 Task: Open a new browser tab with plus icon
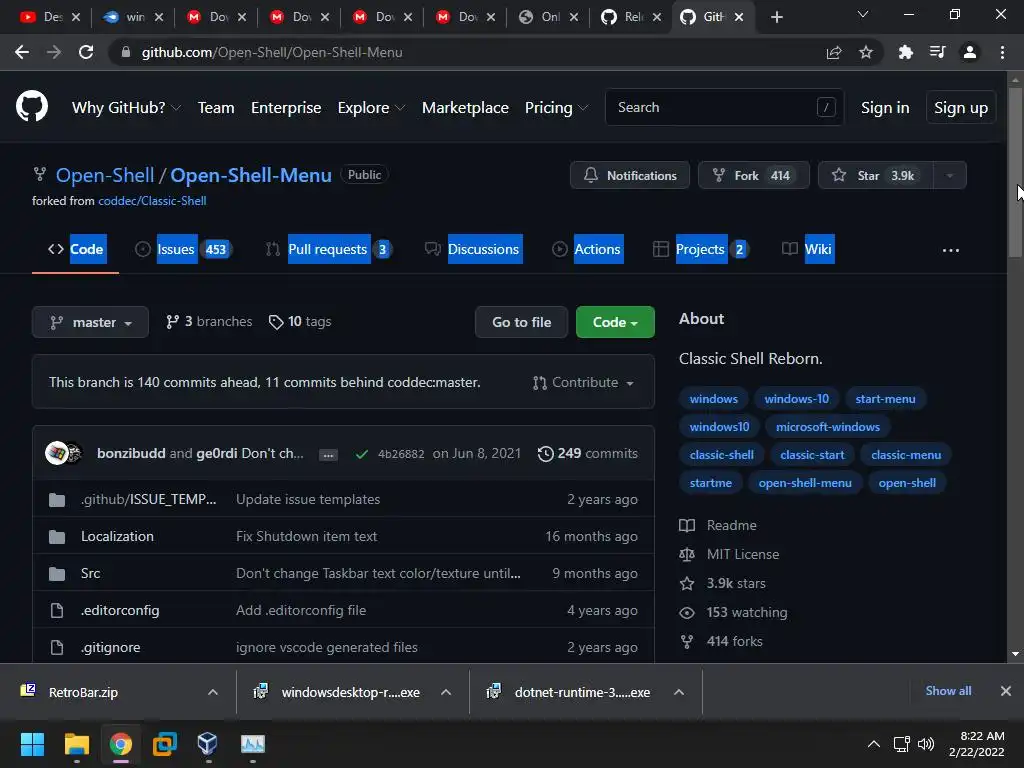point(776,17)
